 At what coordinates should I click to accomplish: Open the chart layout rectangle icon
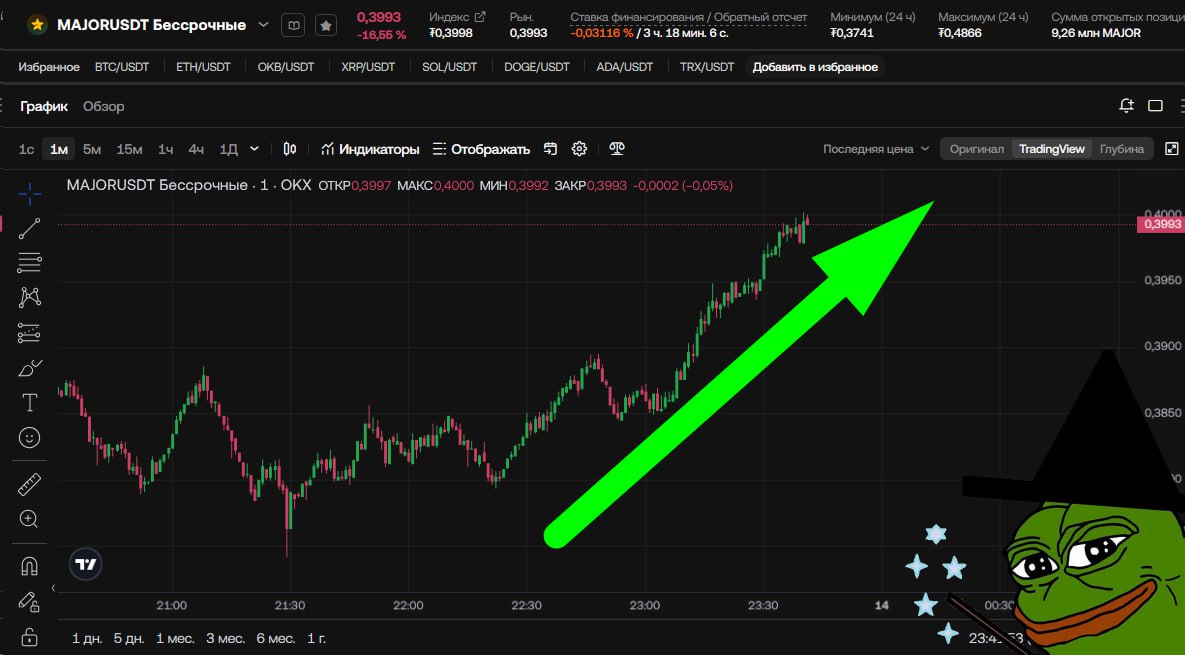click(x=1156, y=106)
